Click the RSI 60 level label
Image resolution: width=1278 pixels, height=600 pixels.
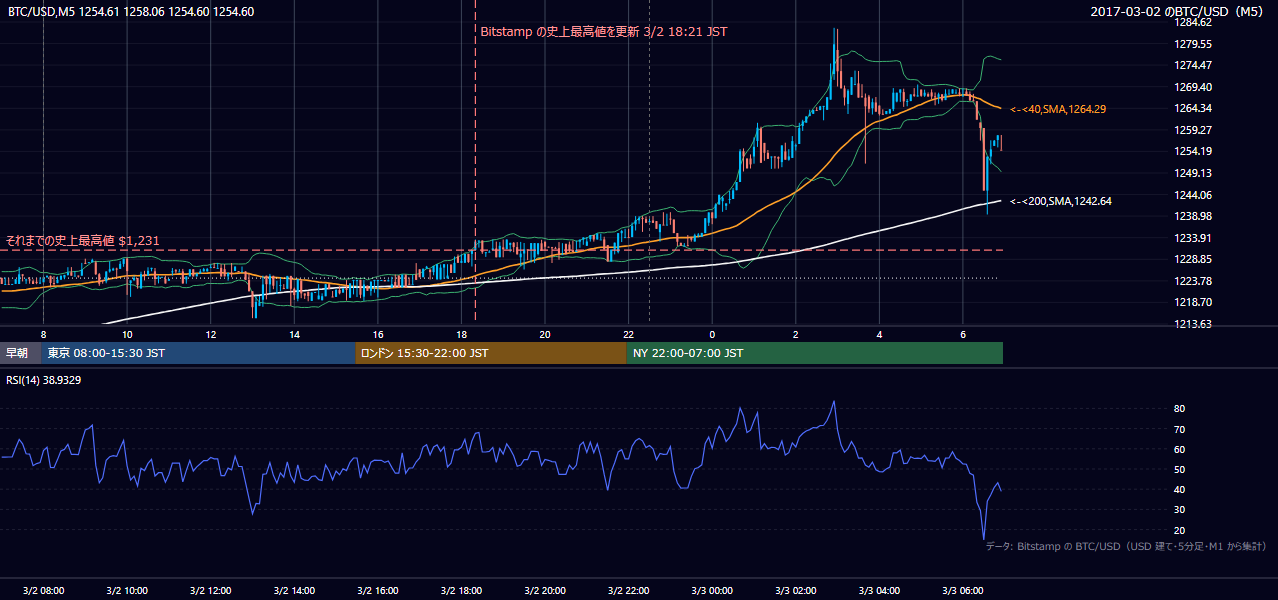pos(1180,449)
